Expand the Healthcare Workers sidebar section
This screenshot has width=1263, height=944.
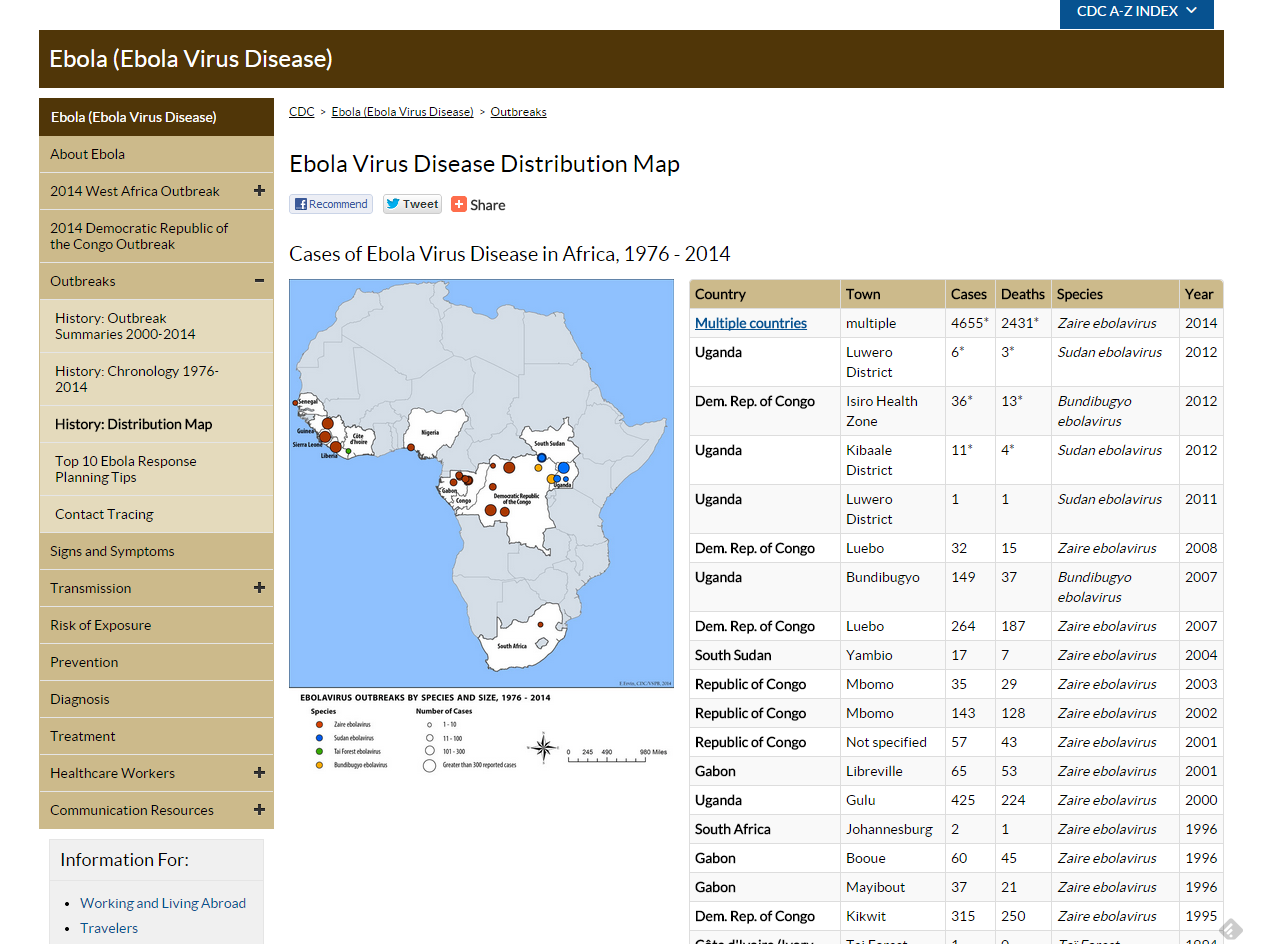[x=259, y=773]
